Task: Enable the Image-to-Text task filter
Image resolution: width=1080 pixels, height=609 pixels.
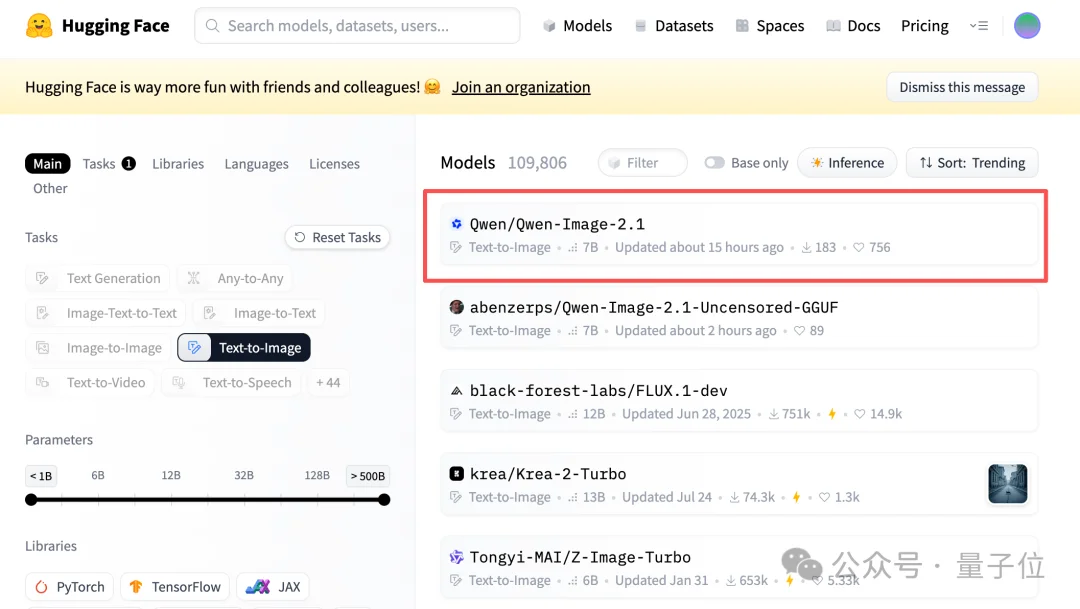Action: point(259,313)
